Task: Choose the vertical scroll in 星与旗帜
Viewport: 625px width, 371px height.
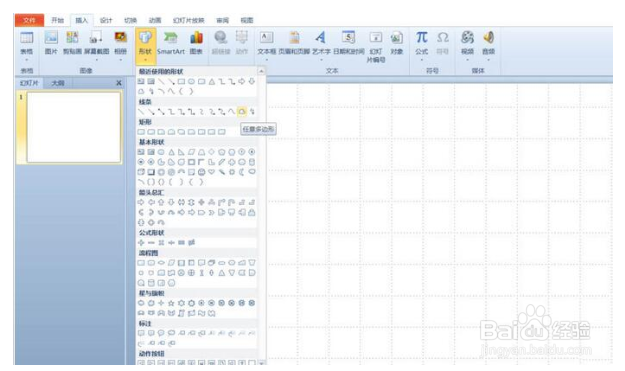Action: [181, 313]
